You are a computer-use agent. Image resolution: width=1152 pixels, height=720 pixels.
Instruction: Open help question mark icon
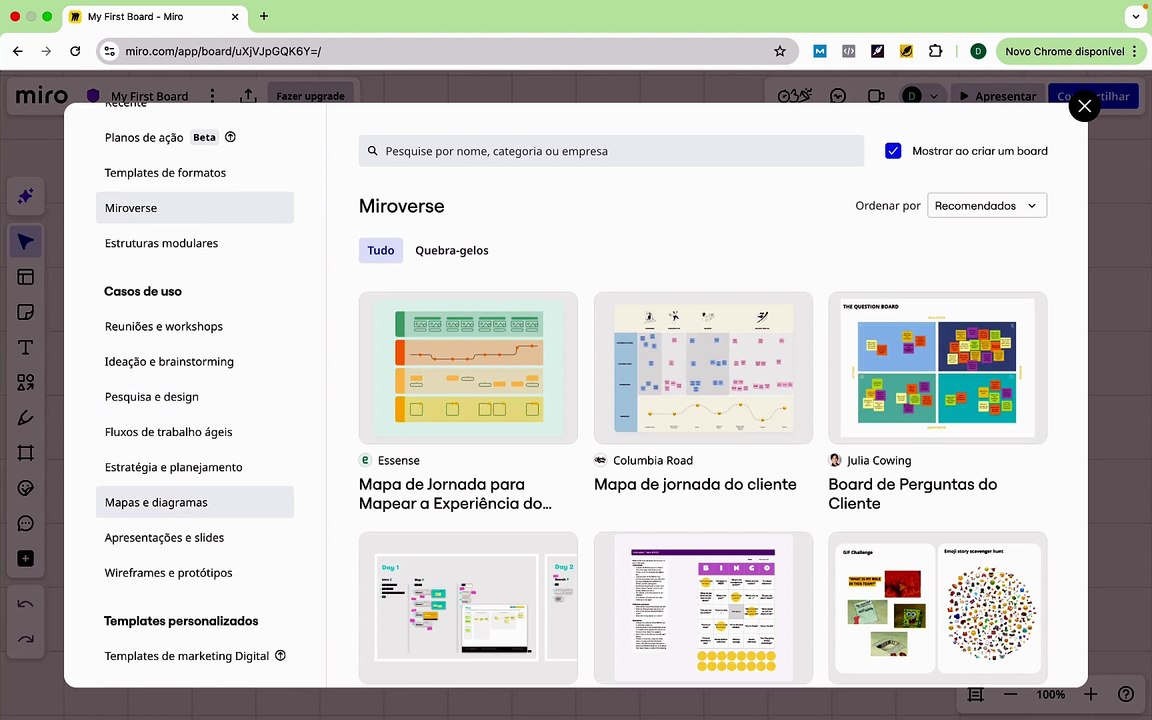pos(1126,694)
